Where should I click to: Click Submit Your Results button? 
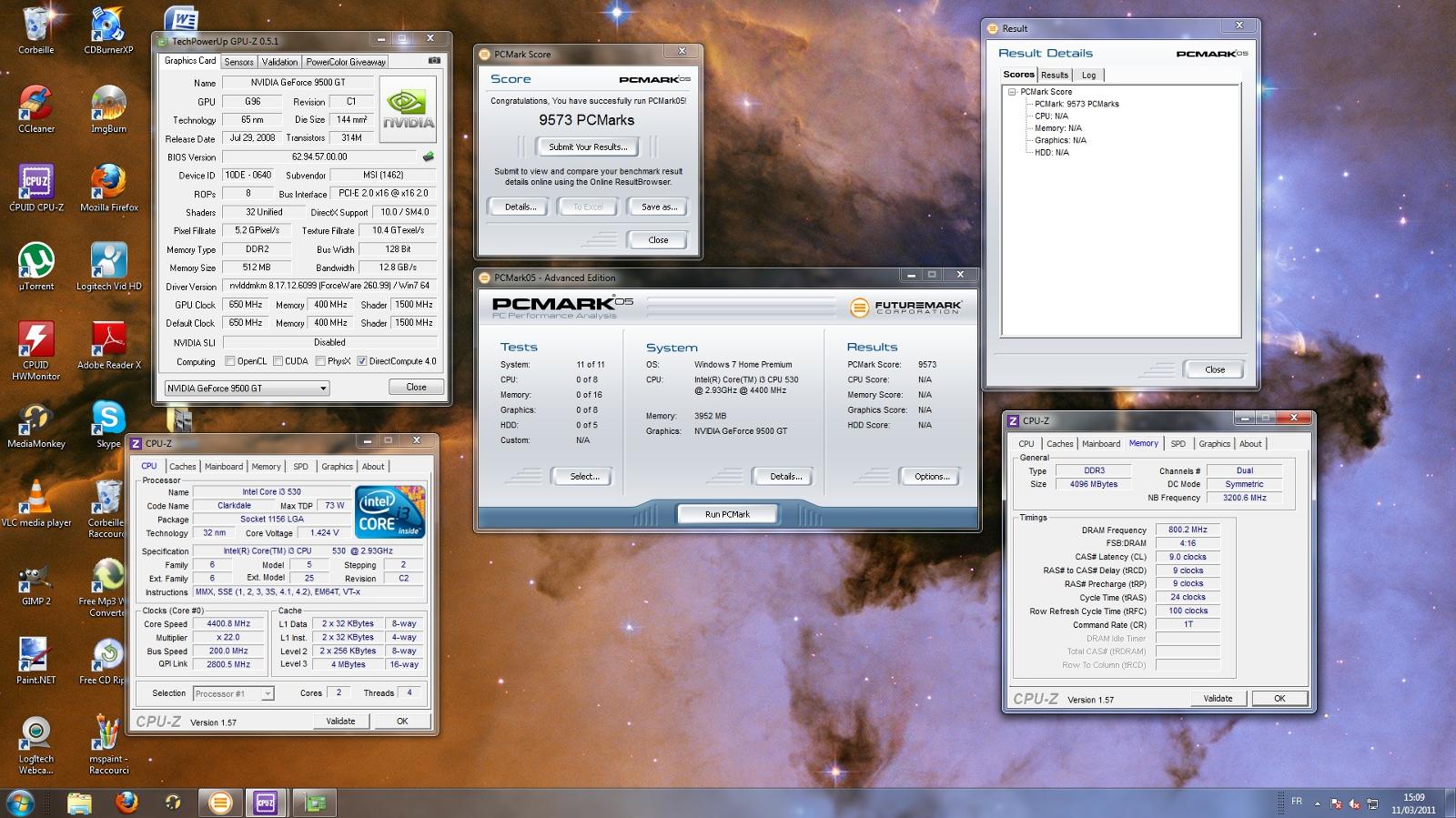coord(588,146)
